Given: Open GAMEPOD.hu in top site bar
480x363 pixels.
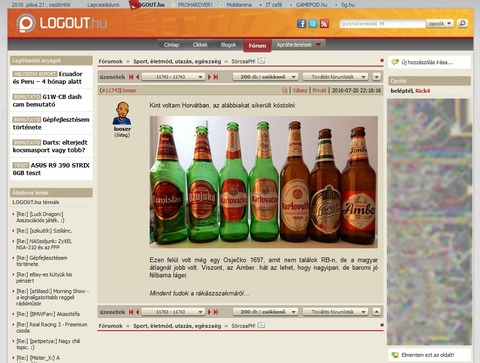Looking at the screenshot, I should (311, 5).
